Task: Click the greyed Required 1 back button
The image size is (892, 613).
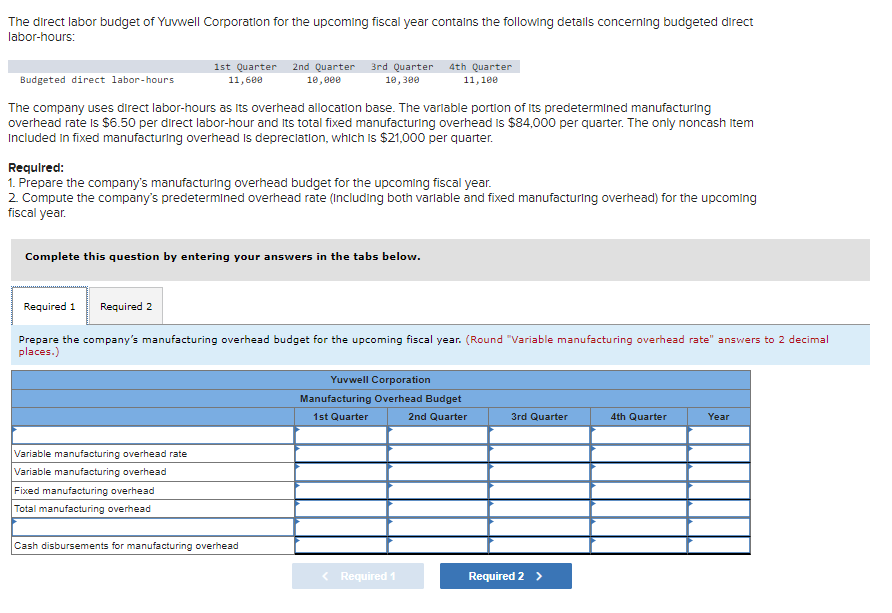Action: (358, 576)
